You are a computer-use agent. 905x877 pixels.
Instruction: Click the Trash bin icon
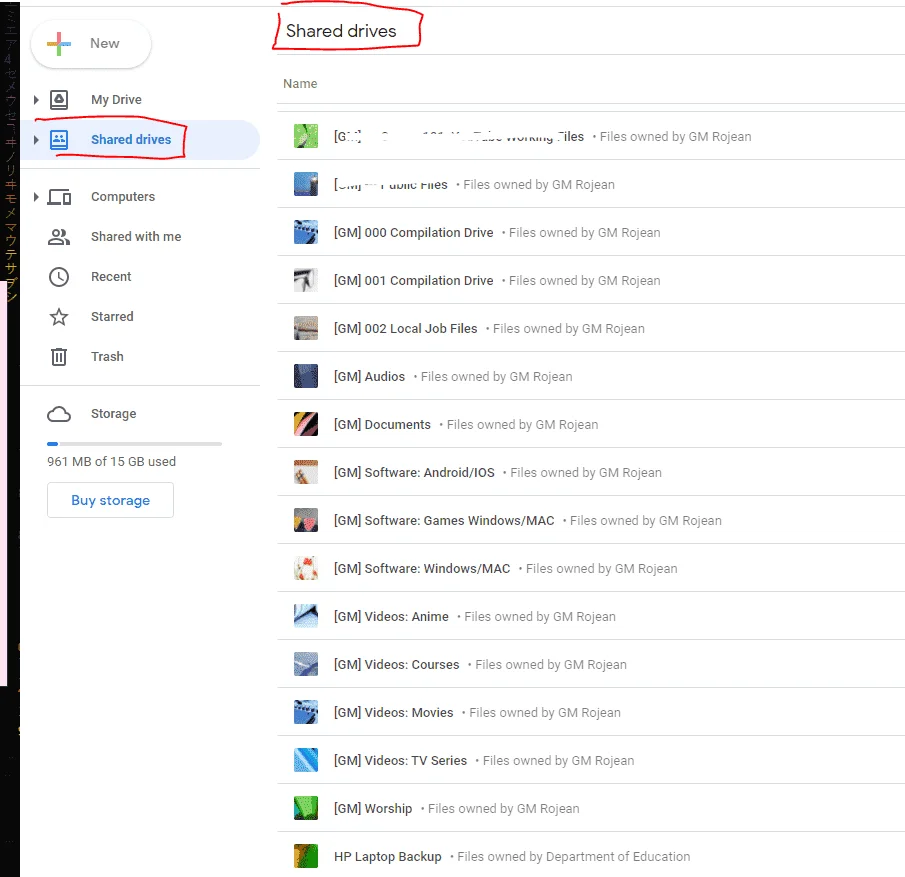coord(59,357)
